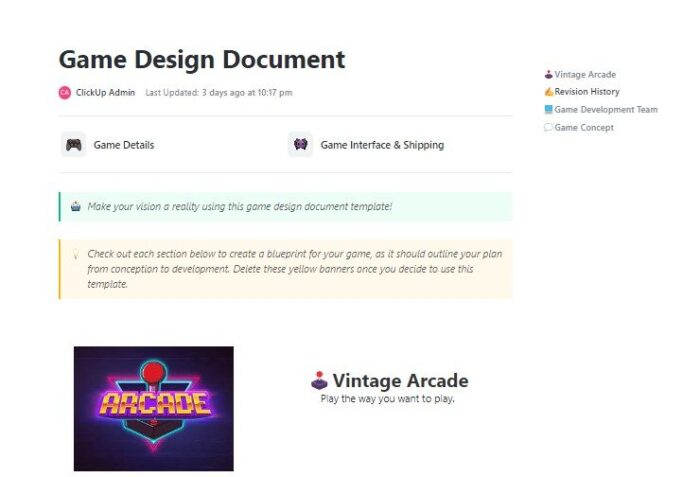Click the blue book icon beside Game Development Team
700x477 pixels.
549,109
